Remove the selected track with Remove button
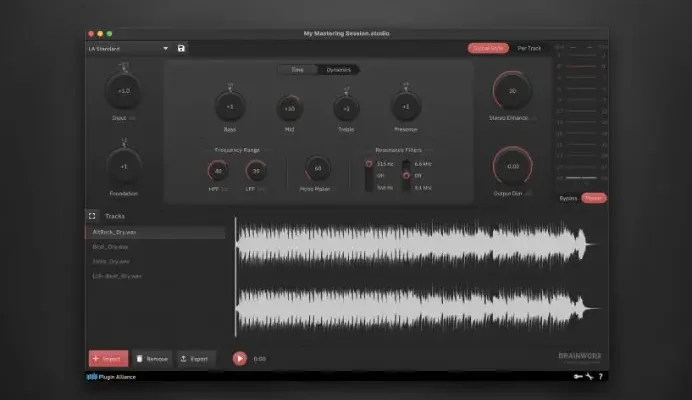This screenshot has width=692, height=400. 152,358
